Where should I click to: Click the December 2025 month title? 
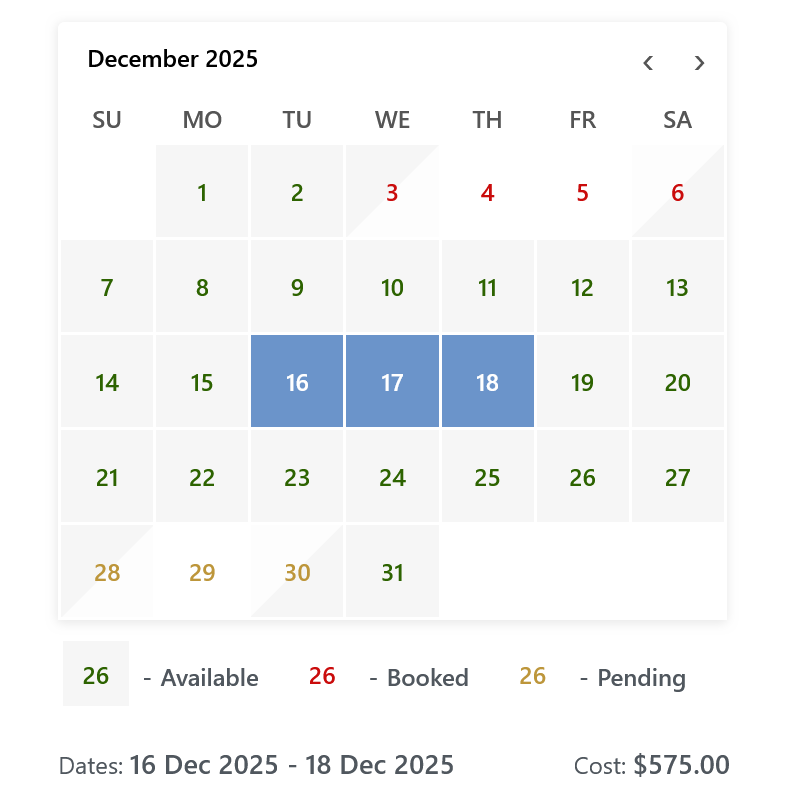[172, 59]
